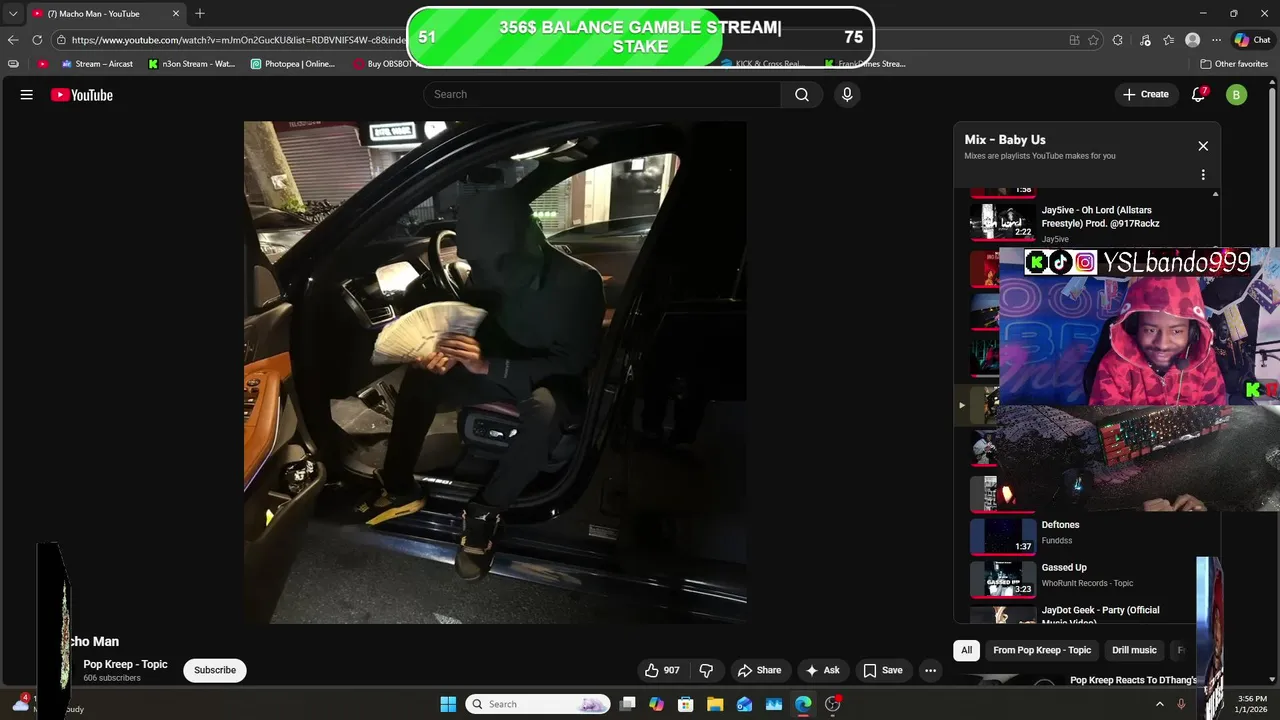Subscribe to Pop Kreep - Topic

pyautogui.click(x=215, y=670)
